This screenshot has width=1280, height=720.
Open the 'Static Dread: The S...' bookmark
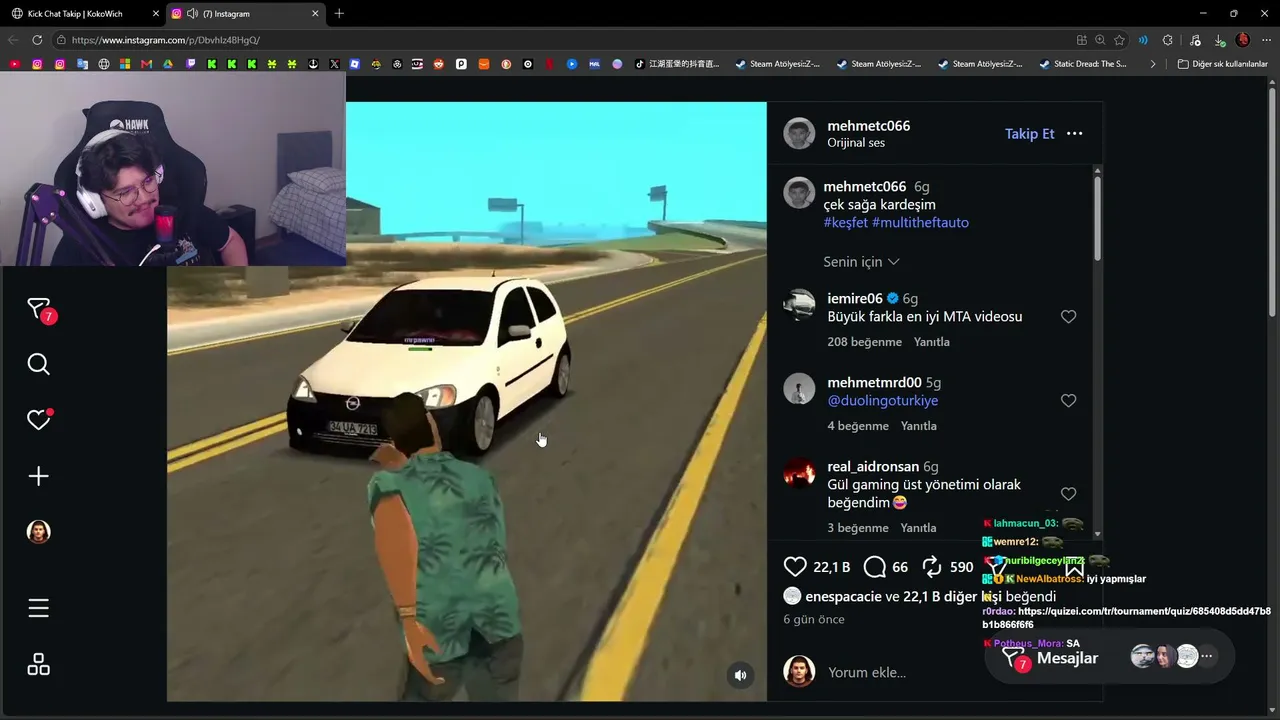pos(1082,64)
